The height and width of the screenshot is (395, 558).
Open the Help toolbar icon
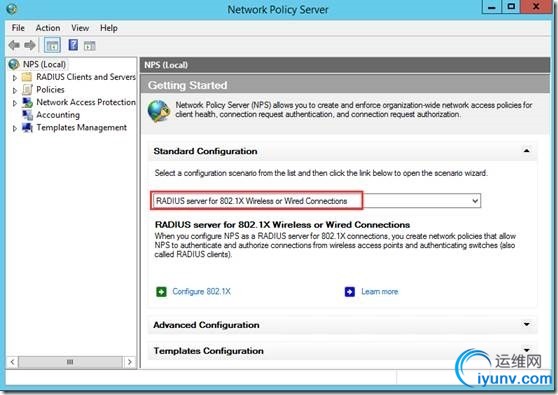(73, 45)
